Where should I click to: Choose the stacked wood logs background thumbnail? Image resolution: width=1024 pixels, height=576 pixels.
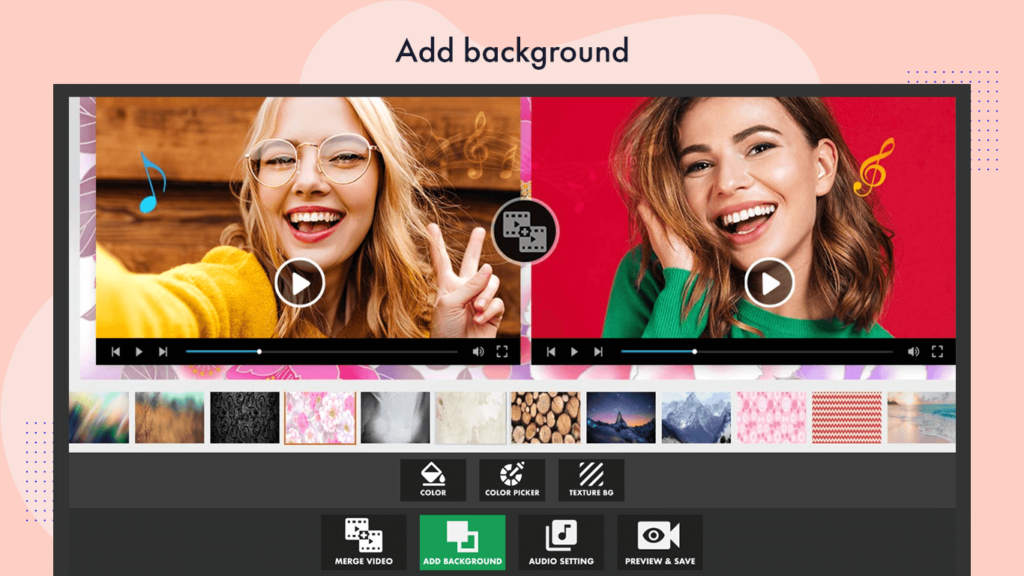click(x=546, y=418)
